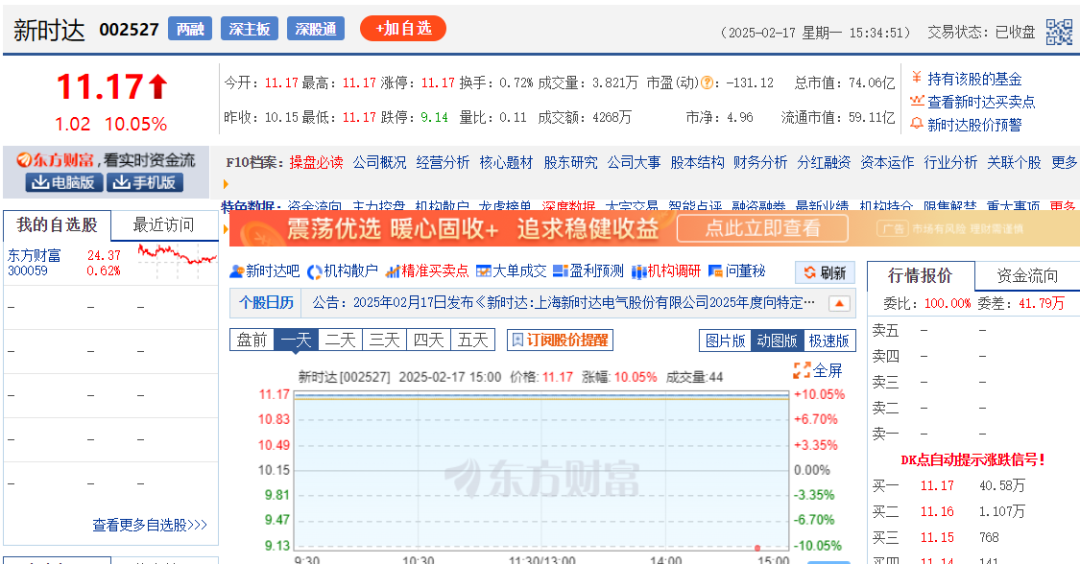Switch to the 最近访问 tab

click(x=164, y=224)
